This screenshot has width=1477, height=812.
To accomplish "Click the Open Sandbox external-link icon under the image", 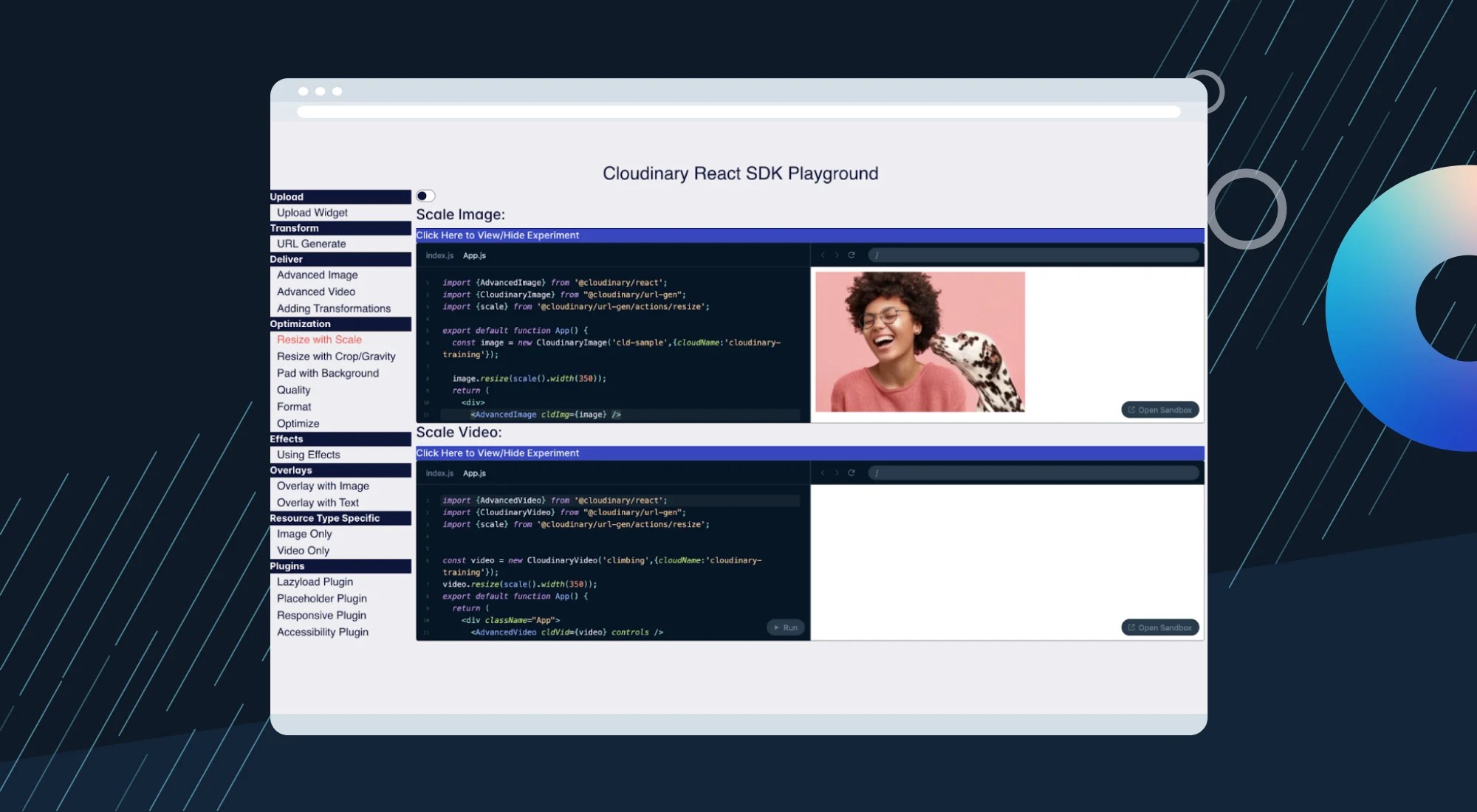I will coord(1132,410).
